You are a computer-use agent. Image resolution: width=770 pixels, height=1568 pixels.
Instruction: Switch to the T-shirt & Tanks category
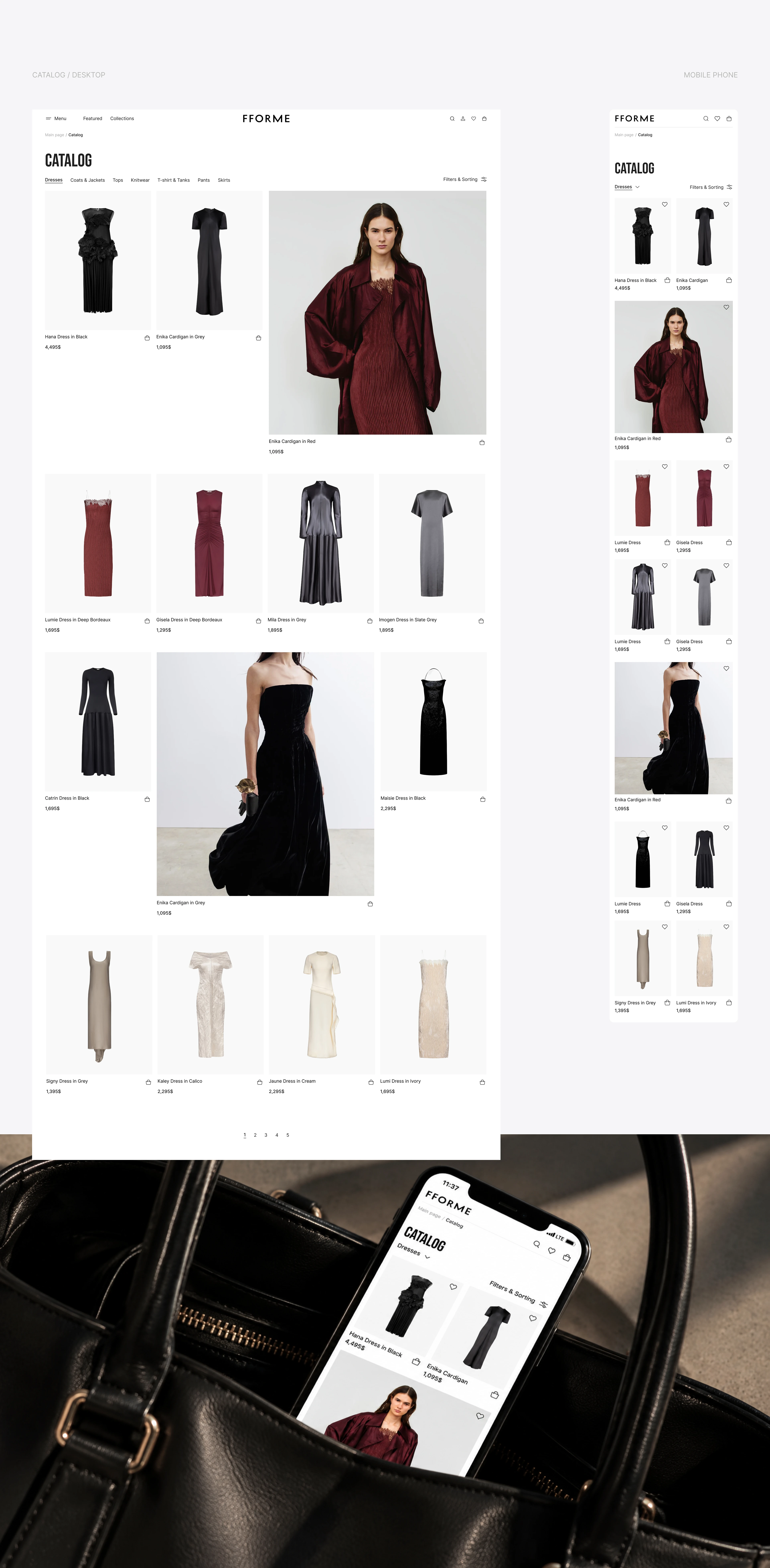173,180
